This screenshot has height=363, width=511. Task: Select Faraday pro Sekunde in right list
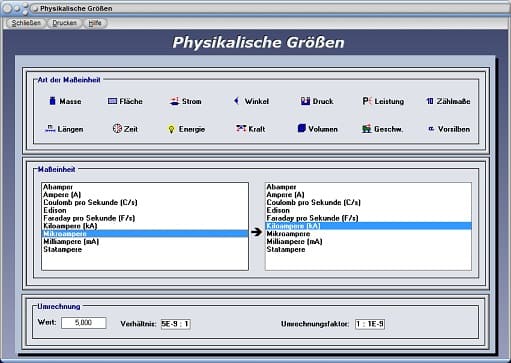click(x=368, y=218)
